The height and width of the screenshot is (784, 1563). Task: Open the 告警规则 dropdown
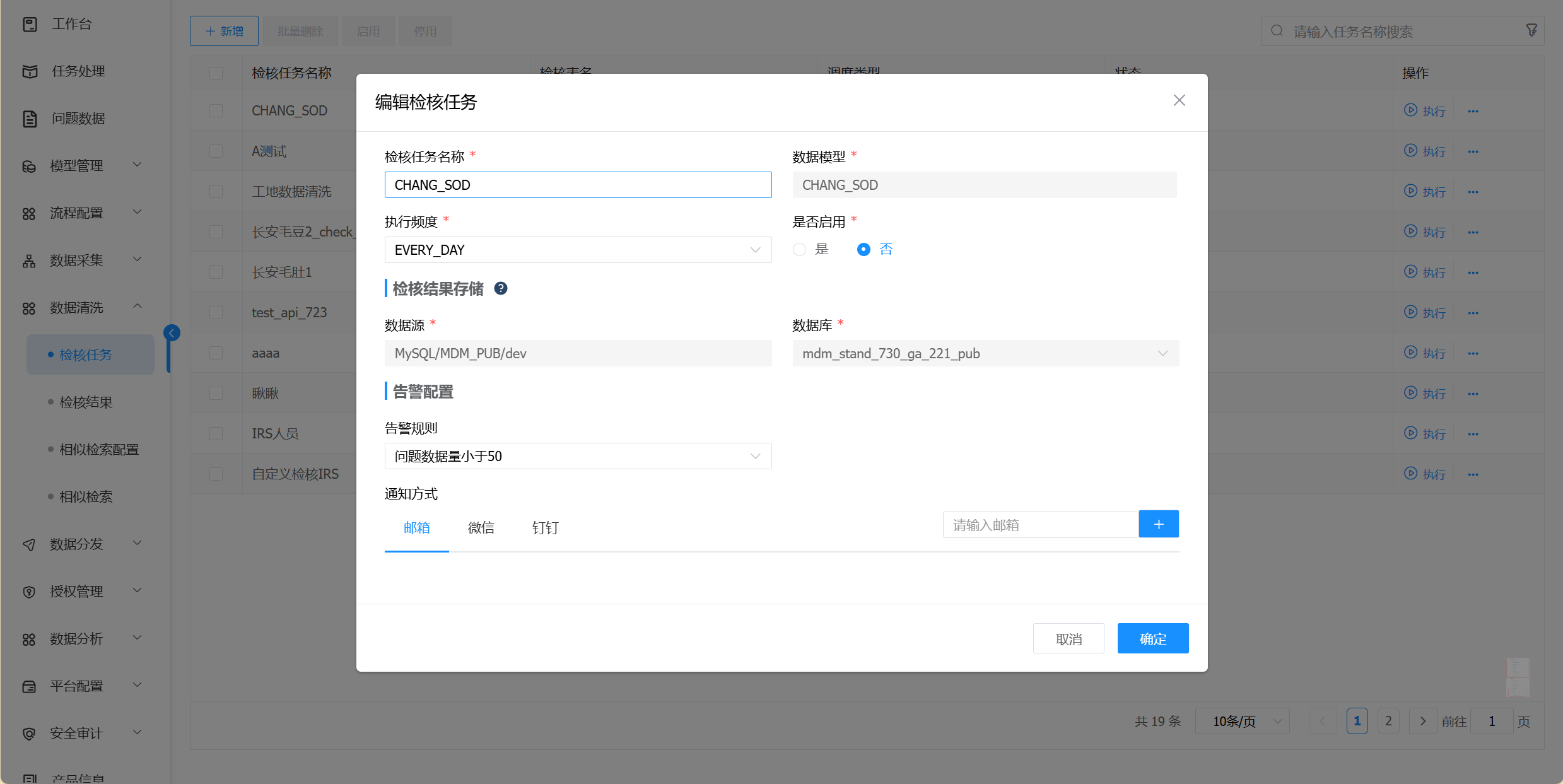577,456
